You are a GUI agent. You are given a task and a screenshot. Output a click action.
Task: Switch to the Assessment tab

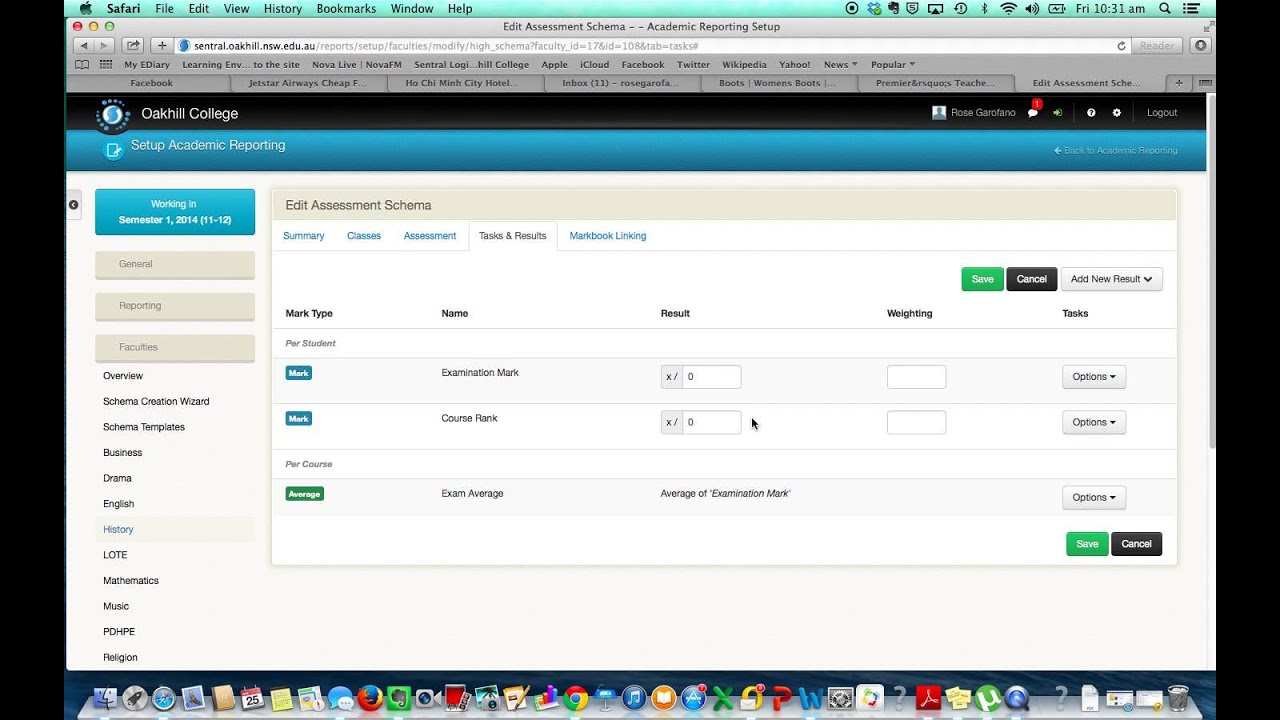point(430,236)
